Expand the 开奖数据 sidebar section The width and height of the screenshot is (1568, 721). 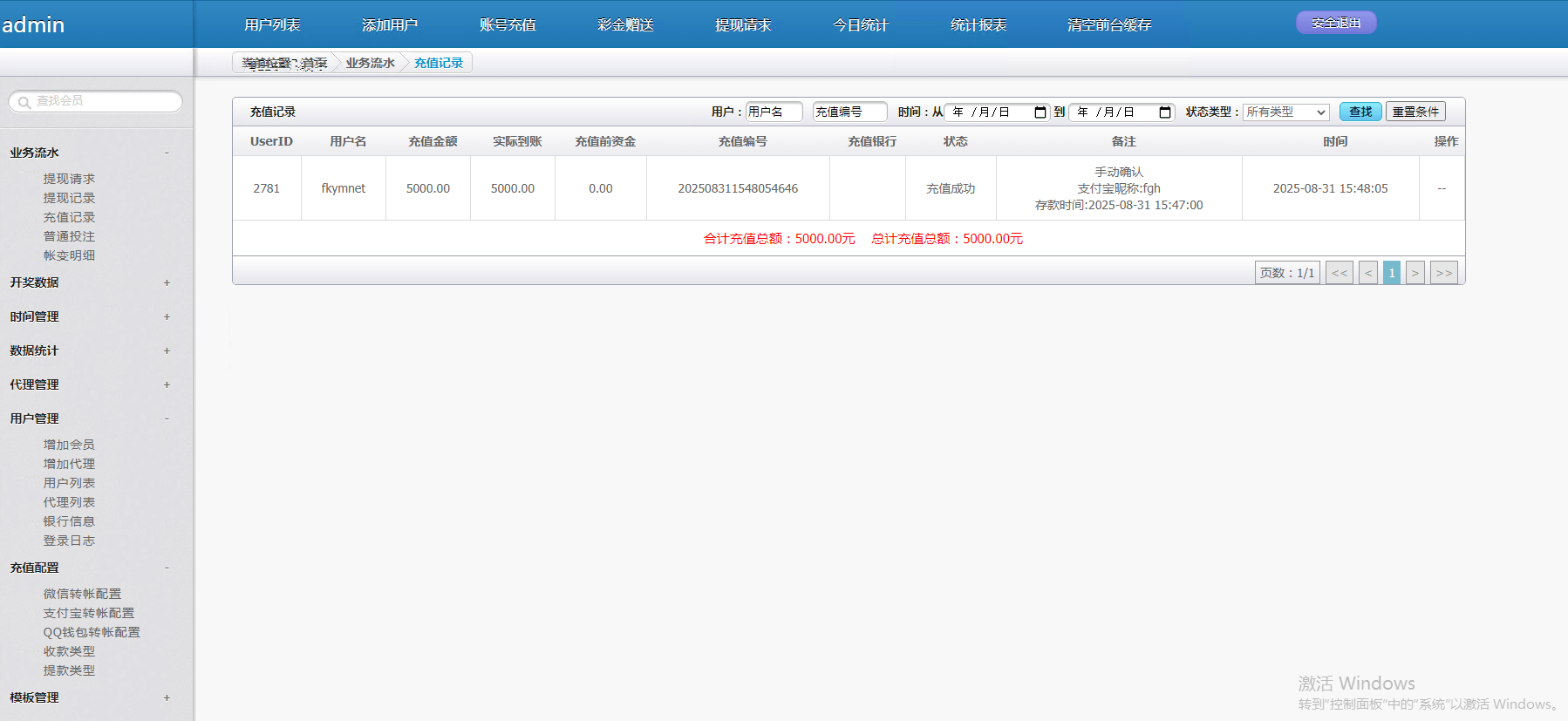coord(166,282)
